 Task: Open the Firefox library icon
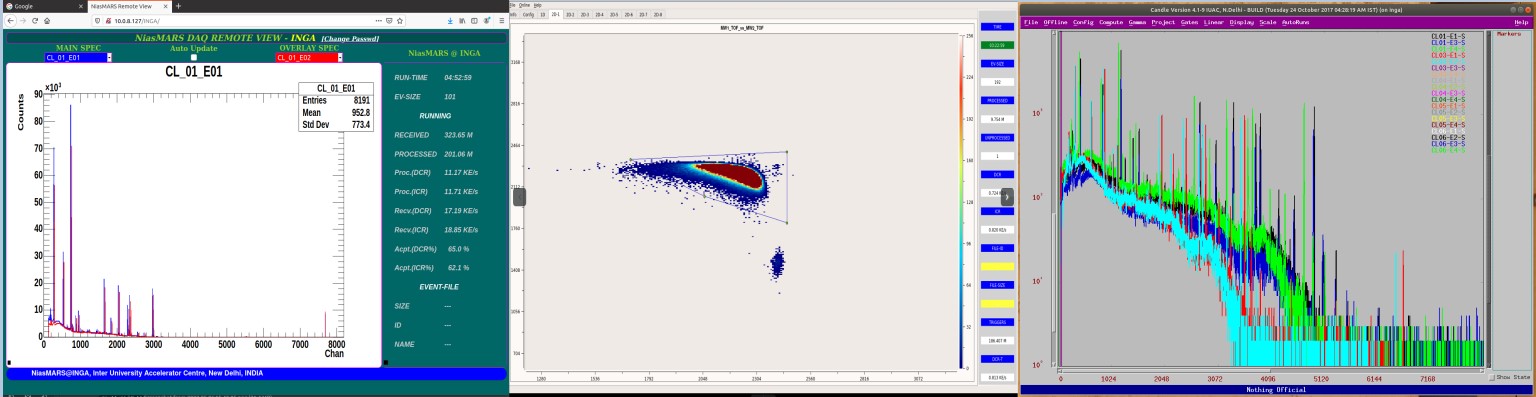[462, 20]
